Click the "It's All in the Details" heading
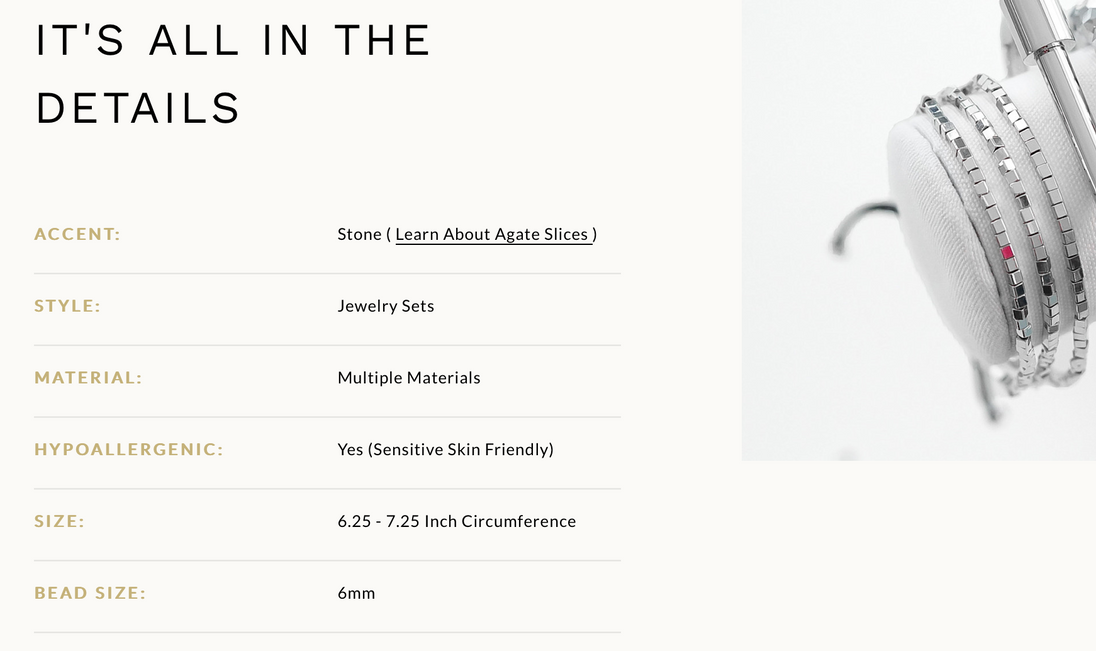The height and width of the screenshot is (651, 1096). (233, 74)
